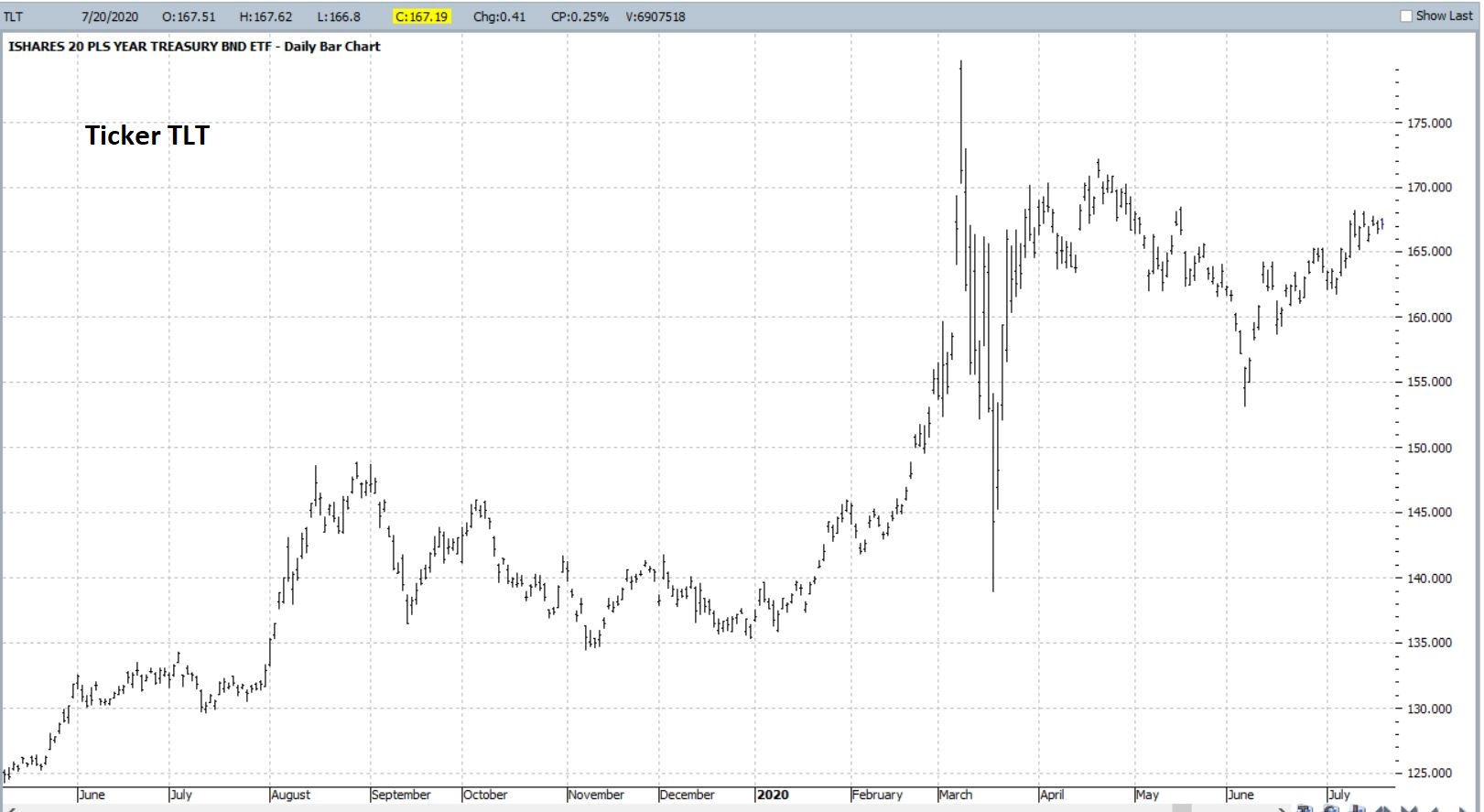The height and width of the screenshot is (812, 1484).
Task: Click the November label on time axis
Action: (596, 795)
